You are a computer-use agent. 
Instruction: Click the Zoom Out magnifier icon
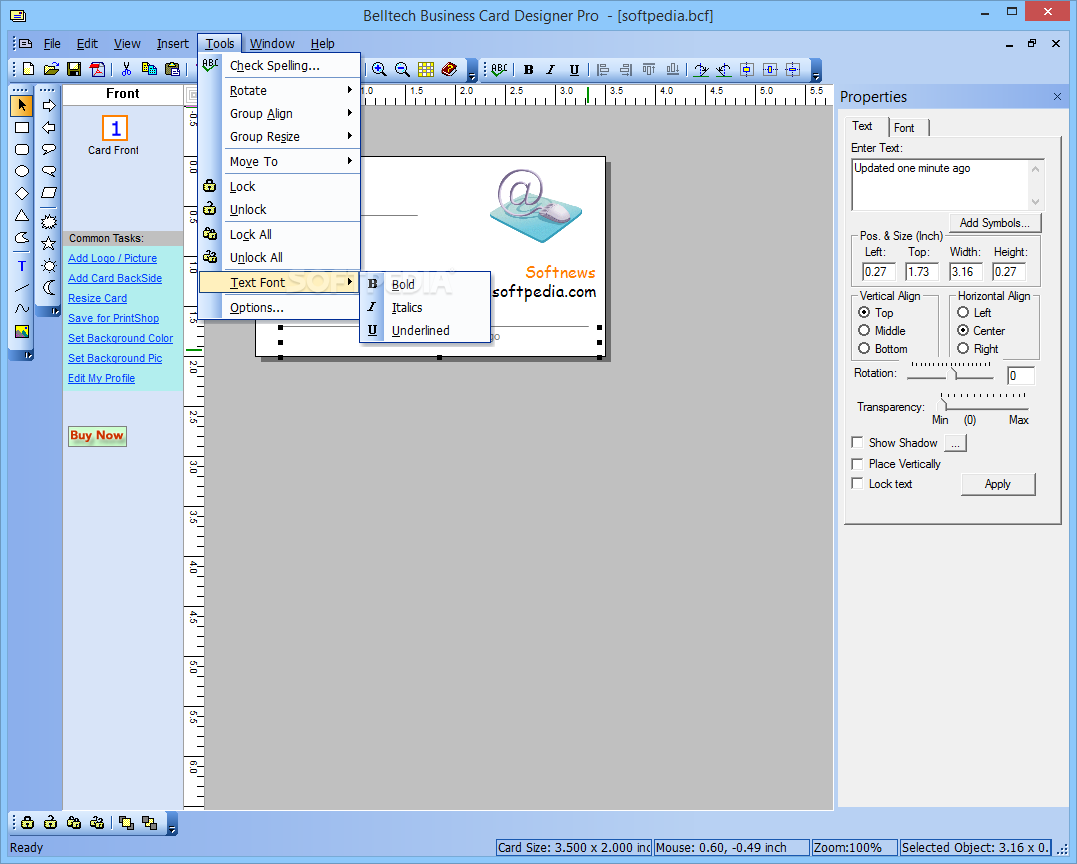(403, 69)
